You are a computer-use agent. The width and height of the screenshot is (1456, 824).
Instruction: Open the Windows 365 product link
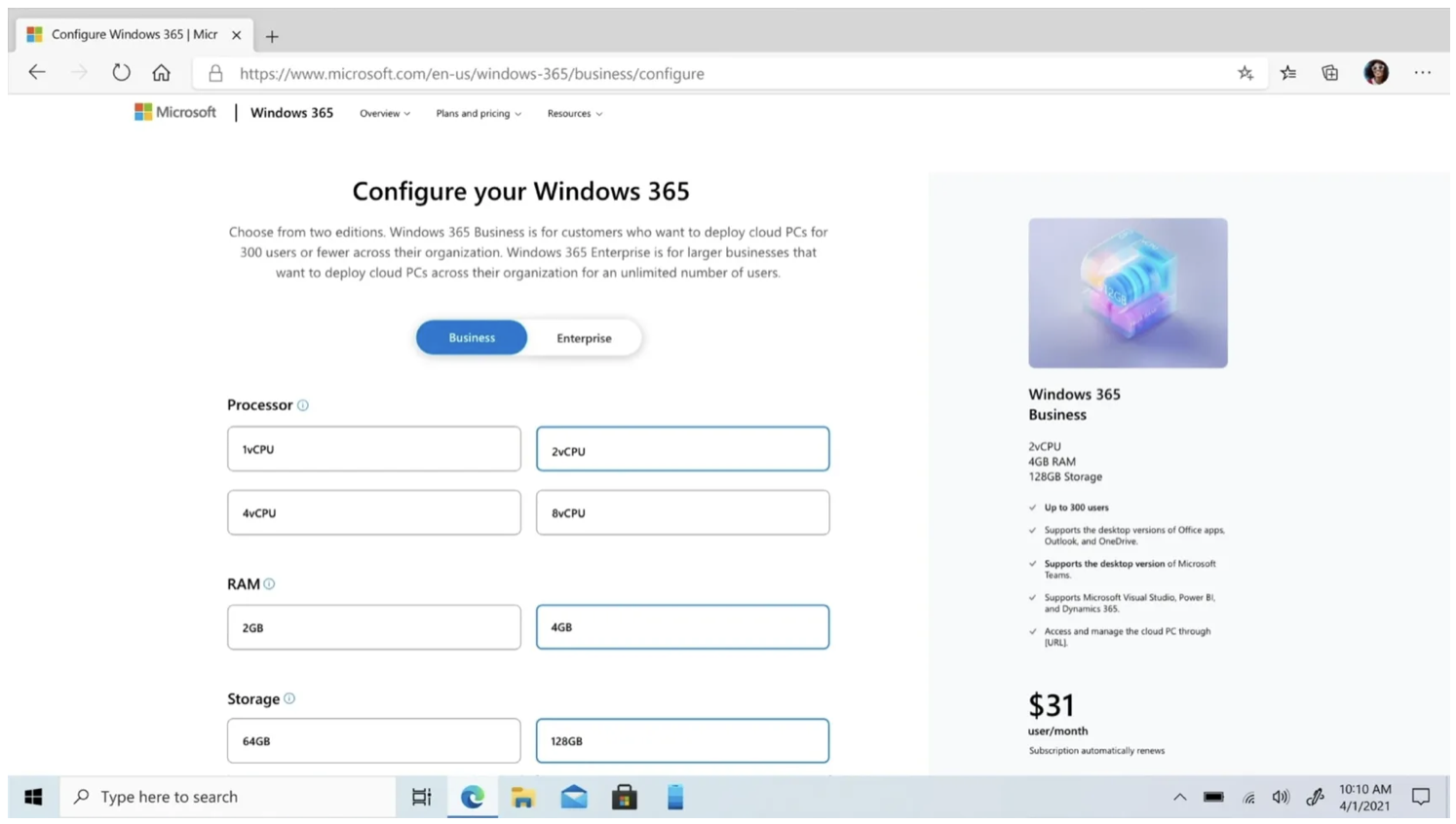291,113
